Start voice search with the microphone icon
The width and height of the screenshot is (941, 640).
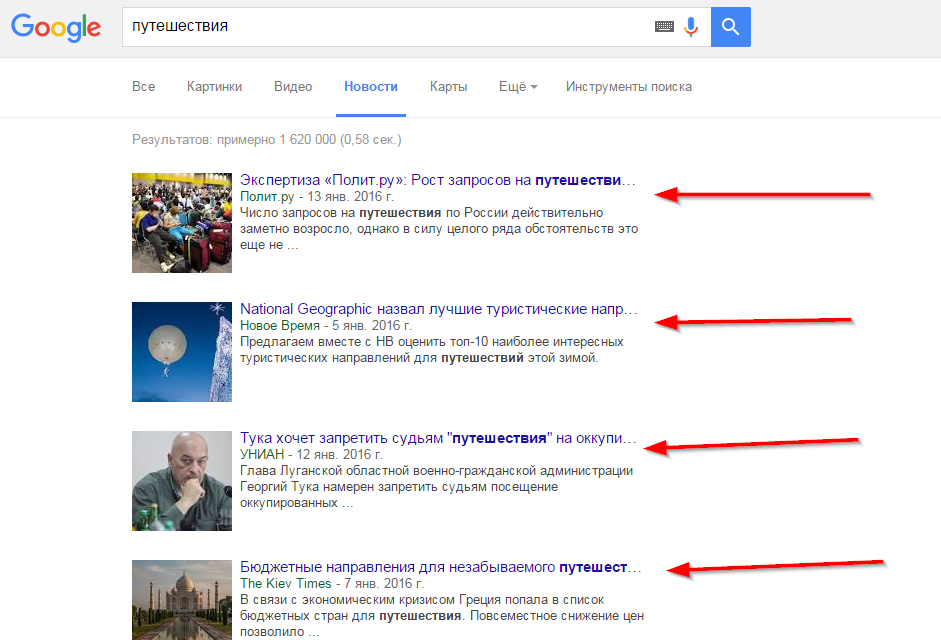pos(691,26)
